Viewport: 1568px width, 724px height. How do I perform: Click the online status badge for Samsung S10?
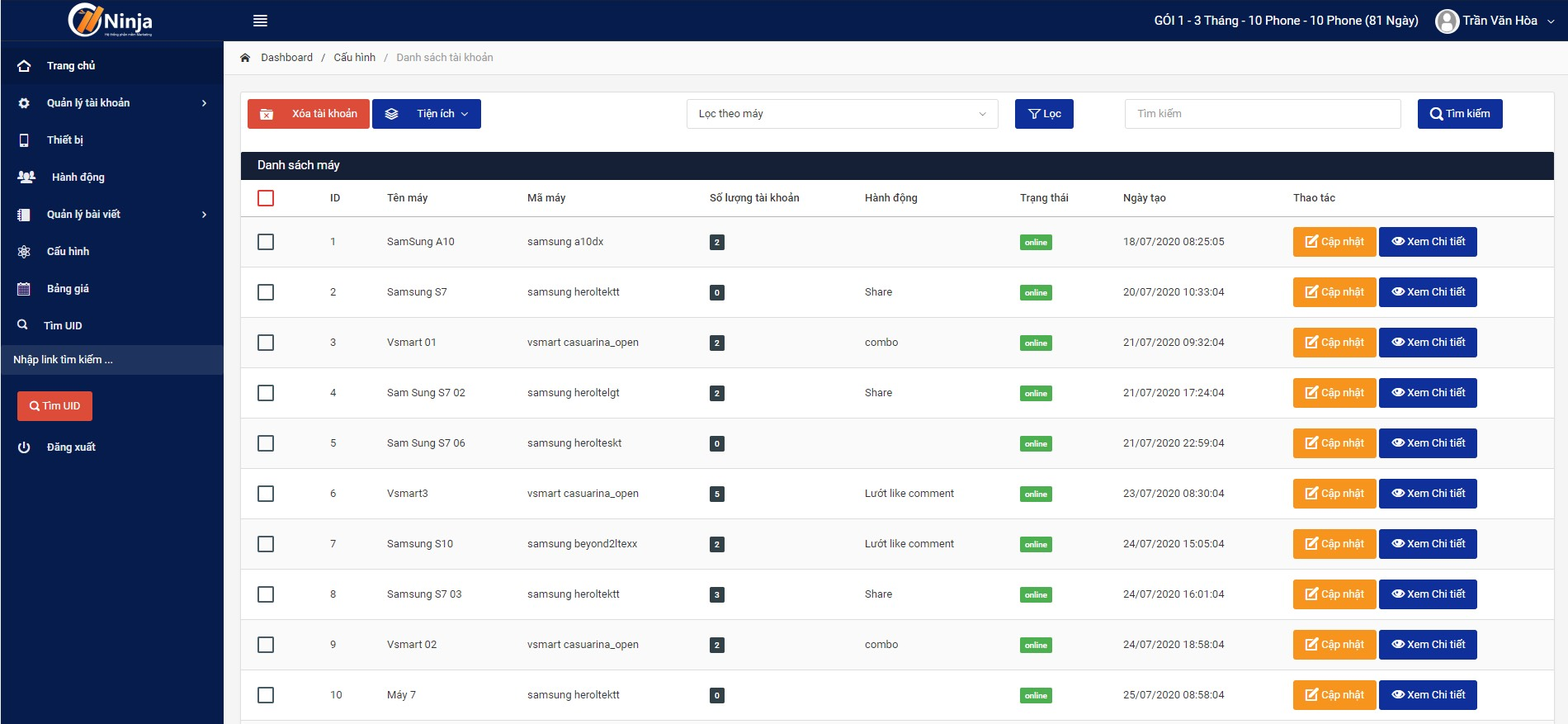pos(1036,545)
